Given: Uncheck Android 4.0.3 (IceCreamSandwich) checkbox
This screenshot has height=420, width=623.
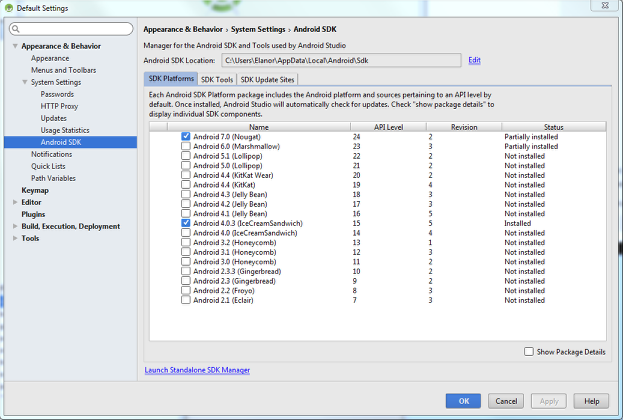Looking at the screenshot, I should click(x=186, y=223).
